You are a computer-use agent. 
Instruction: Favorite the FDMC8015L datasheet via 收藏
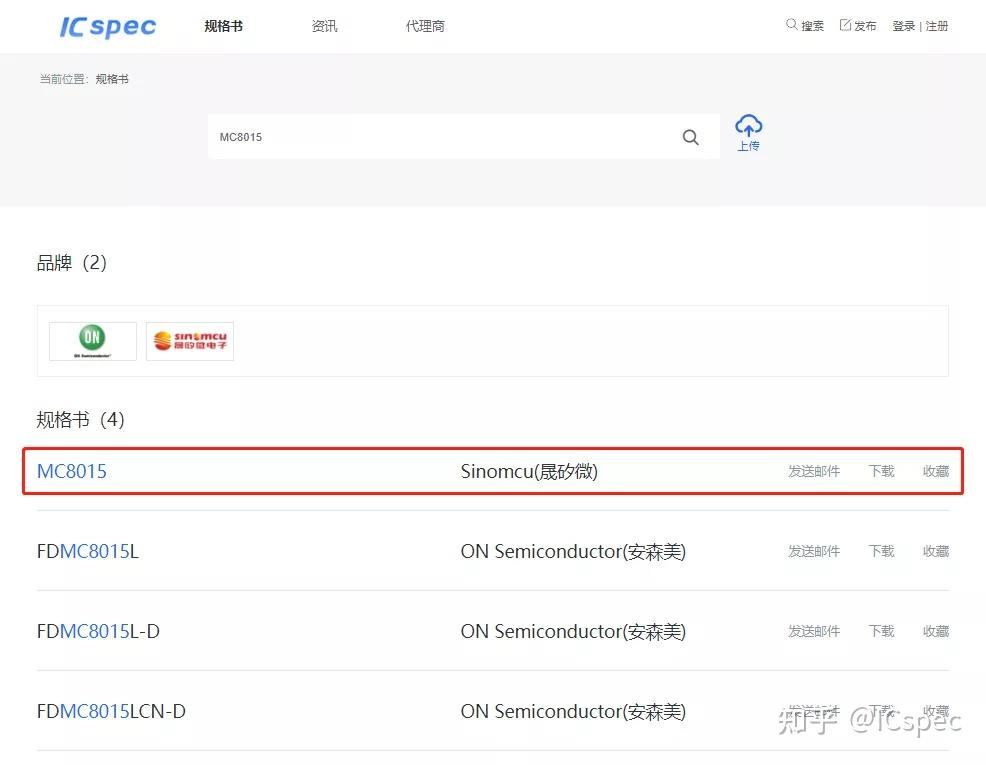tap(935, 551)
